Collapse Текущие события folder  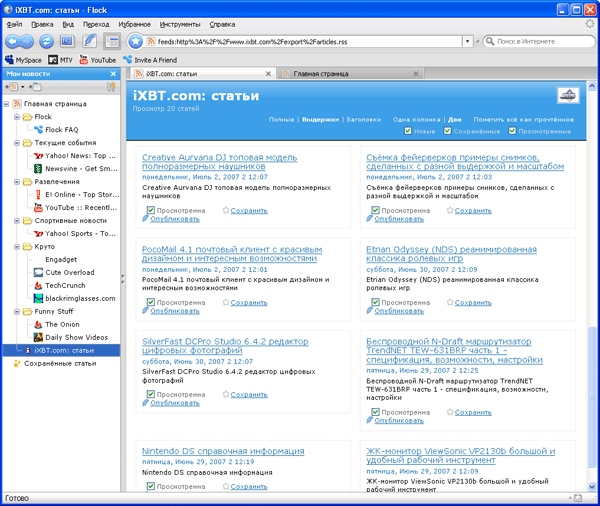pos(17,143)
